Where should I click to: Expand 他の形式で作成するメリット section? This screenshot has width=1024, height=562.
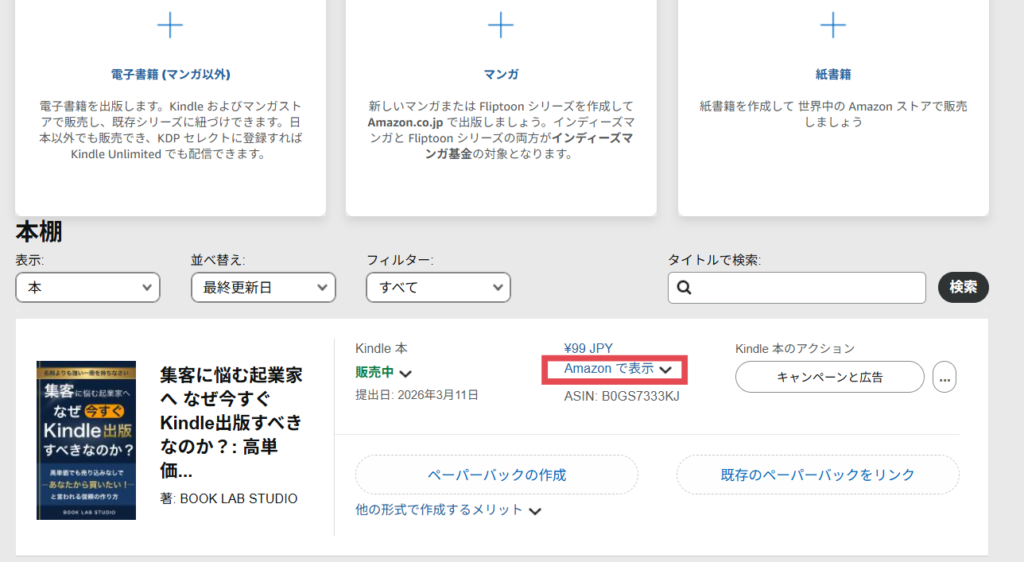pyautogui.click(x=448, y=510)
